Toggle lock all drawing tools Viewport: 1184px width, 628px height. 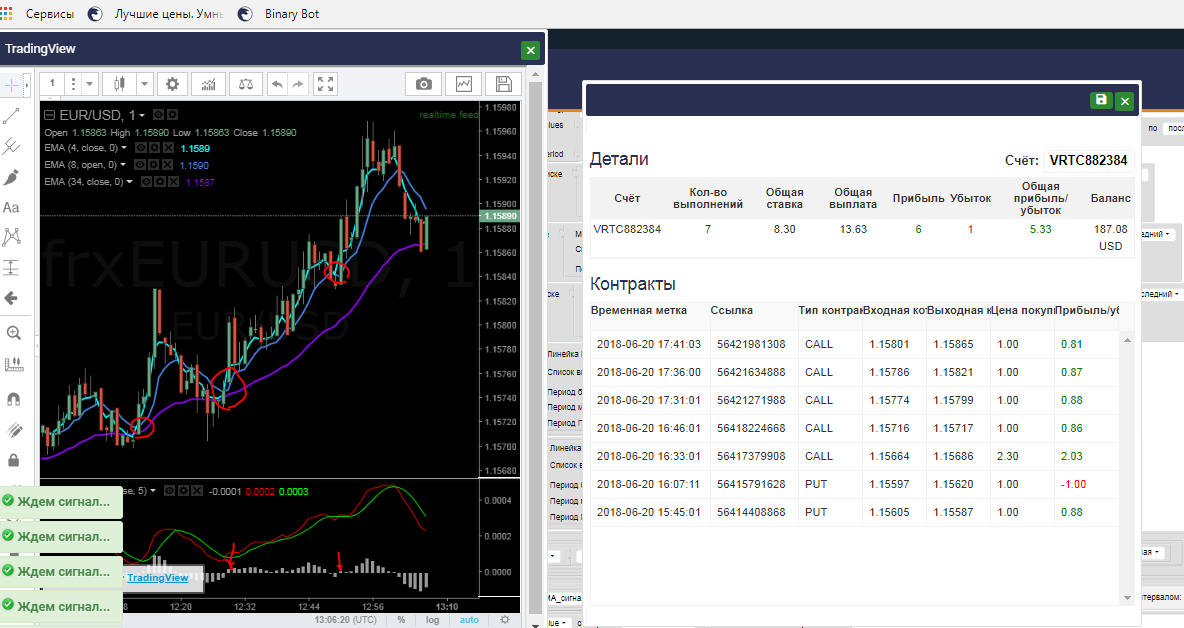(13, 460)
